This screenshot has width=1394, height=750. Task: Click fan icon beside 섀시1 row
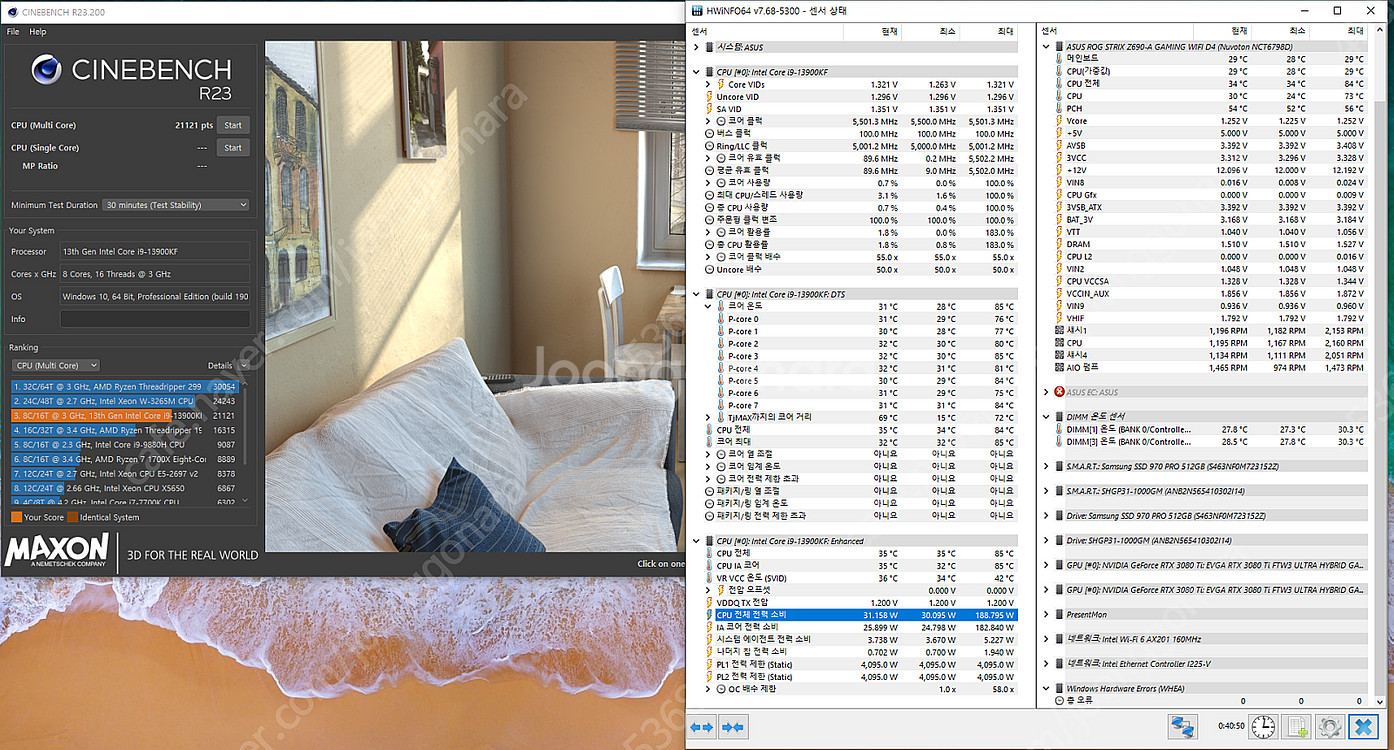(1059, 330)
